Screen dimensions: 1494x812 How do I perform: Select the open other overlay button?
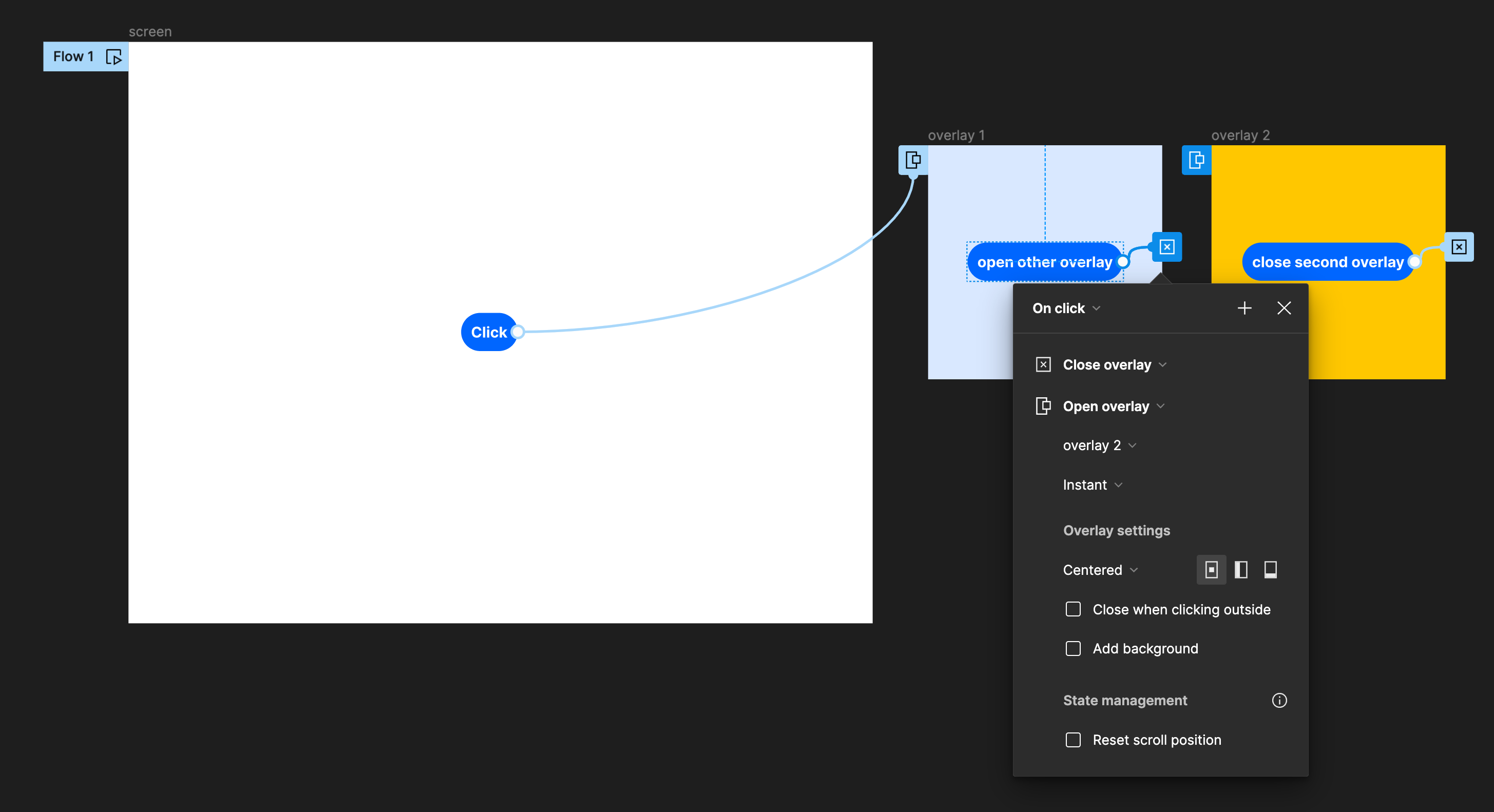1045,262
